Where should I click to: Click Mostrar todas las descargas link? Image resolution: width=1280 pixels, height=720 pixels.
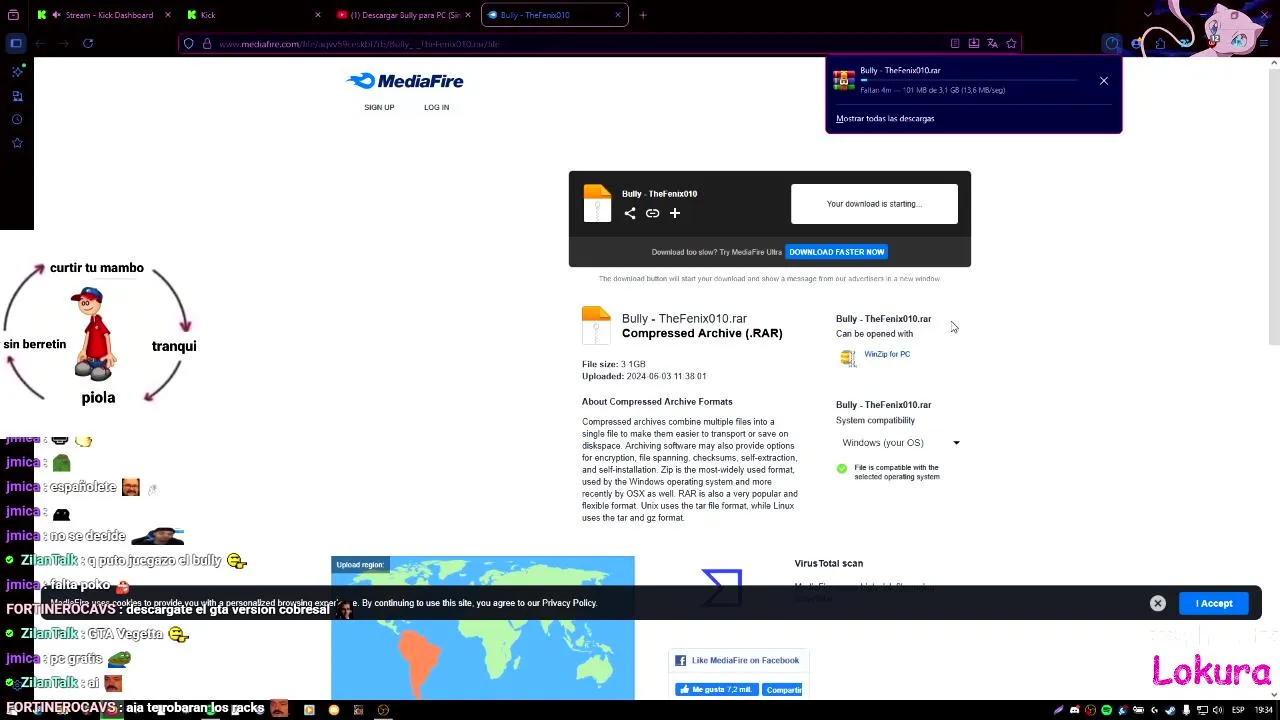[885, 118]
